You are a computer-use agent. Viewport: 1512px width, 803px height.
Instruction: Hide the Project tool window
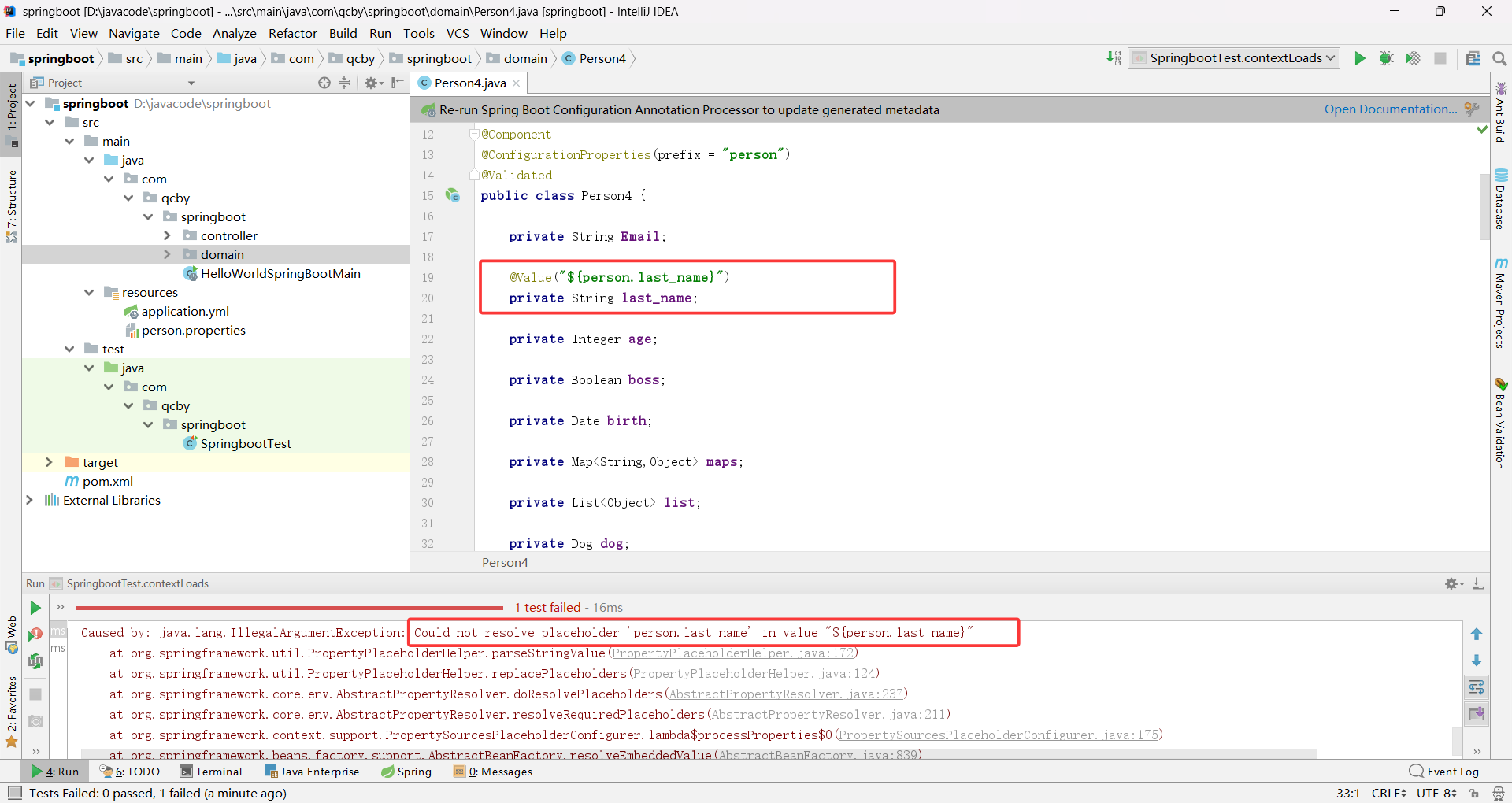pos(398,83)
